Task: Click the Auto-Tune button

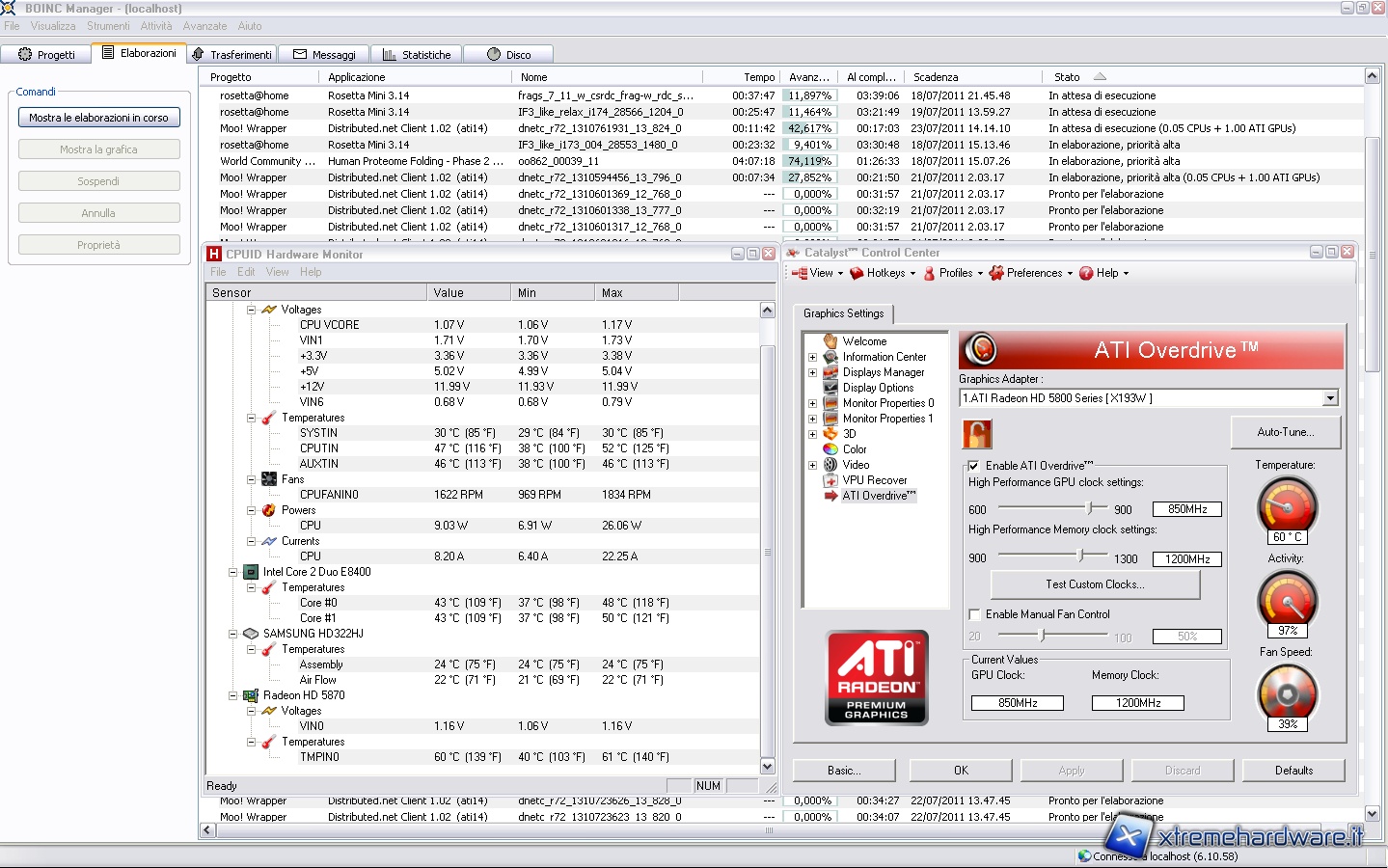Action: 1285,432
